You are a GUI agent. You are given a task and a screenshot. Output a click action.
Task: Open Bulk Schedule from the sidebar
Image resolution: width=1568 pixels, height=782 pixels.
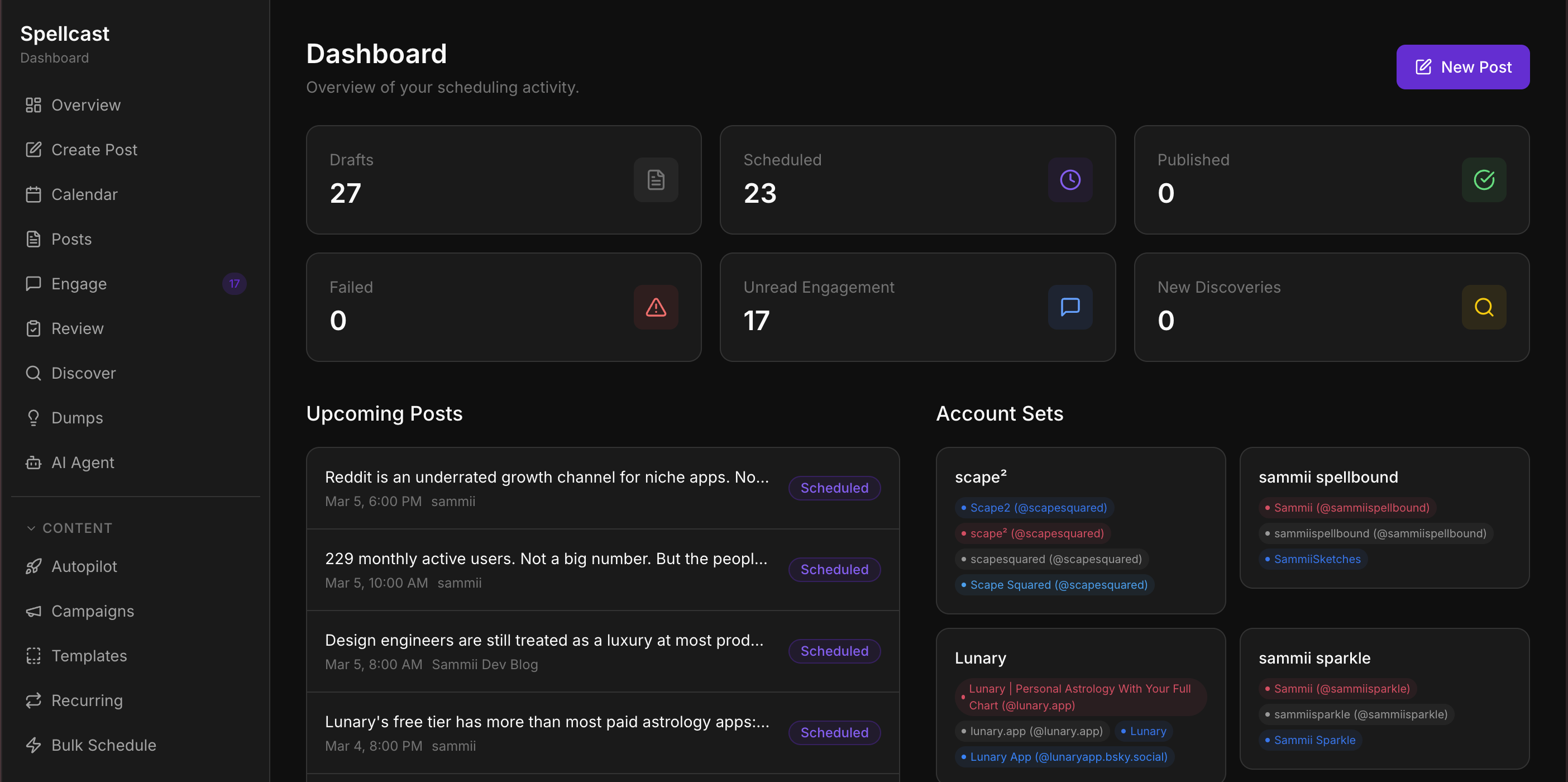[103, 745]
